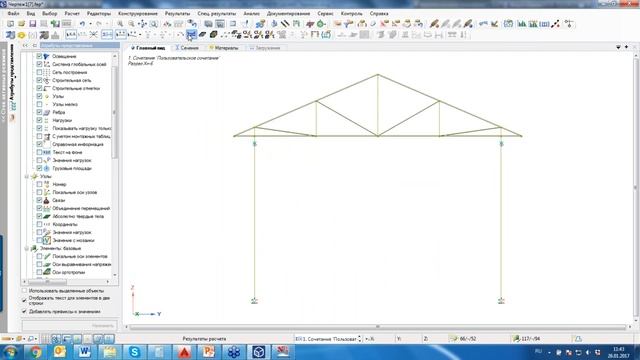The width and height of the screenshot is (640, 360).
Task: Open the Расчет menu
Action: coord(72,13)
